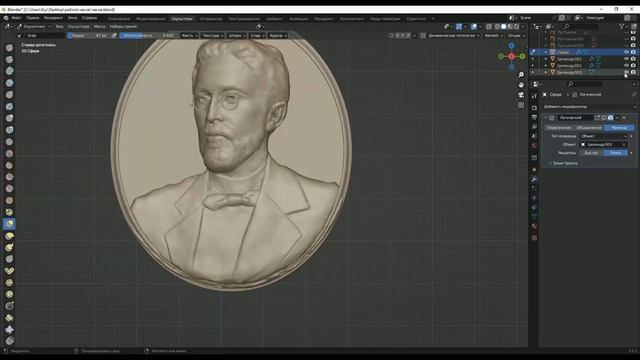Hide Цилиндр.001 via its eye icon
This screenshot has width=640, height=360.
(626, 59)
